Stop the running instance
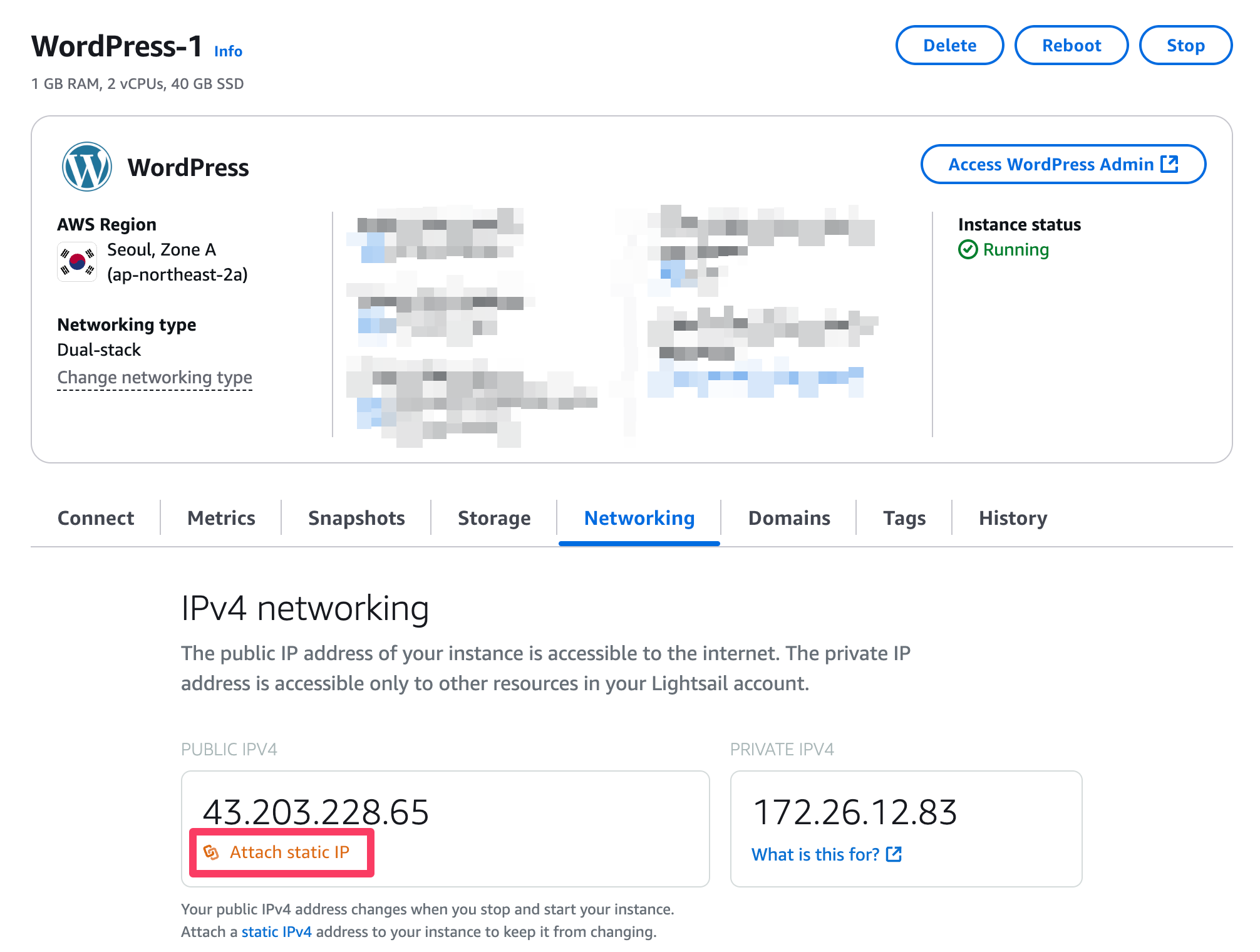The width and height of the screenshot is (1260, 952). click(1185, 45)
